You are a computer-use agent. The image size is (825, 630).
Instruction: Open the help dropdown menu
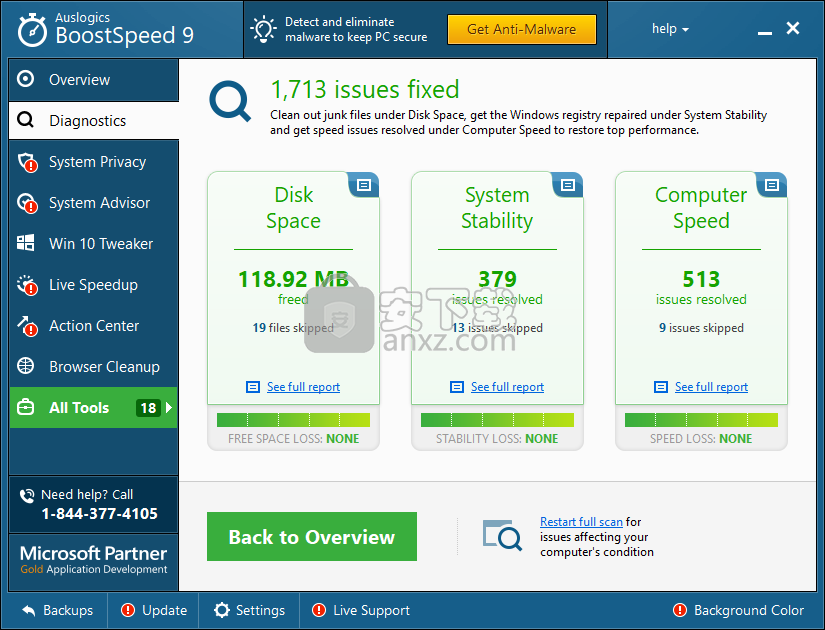coord(670,29)
